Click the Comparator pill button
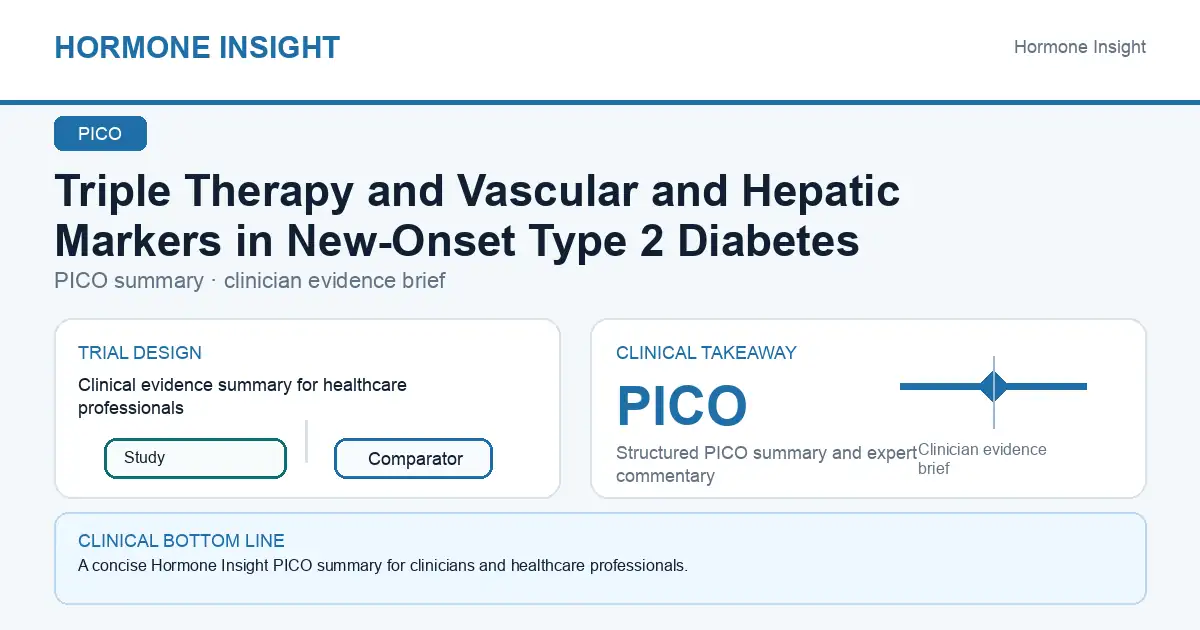This screenshot has width=1200, height=630. (413, 459)
